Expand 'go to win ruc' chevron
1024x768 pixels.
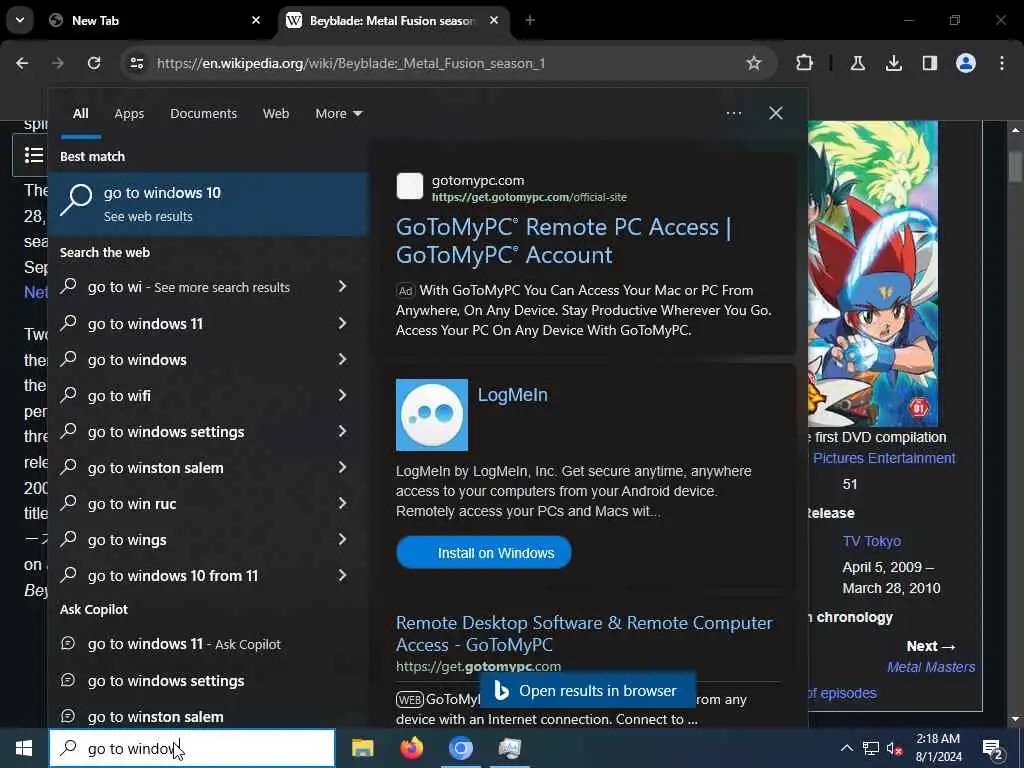coord(342,503)
